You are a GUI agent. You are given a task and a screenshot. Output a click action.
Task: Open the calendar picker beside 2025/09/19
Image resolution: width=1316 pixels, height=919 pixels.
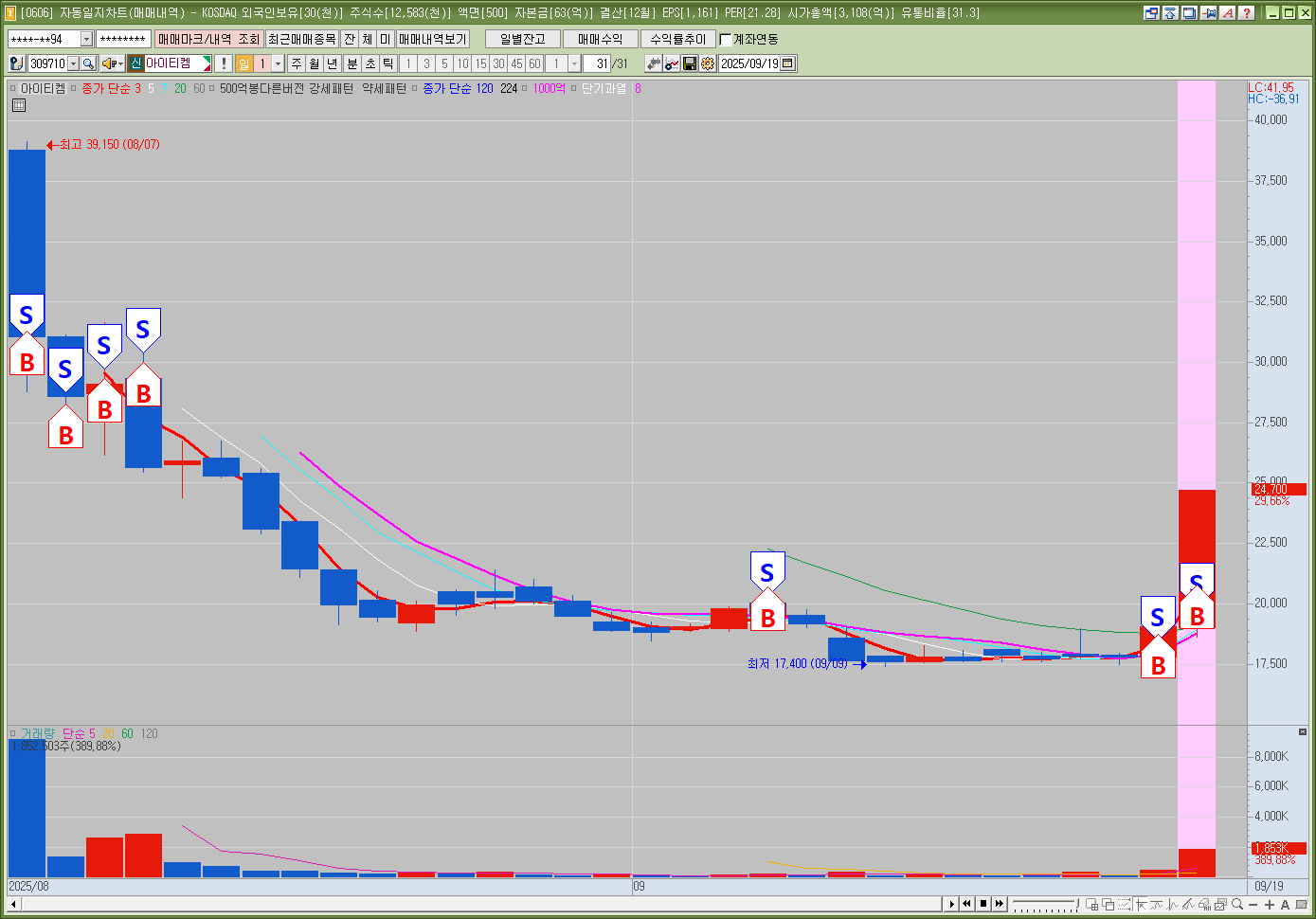(788, 63)
